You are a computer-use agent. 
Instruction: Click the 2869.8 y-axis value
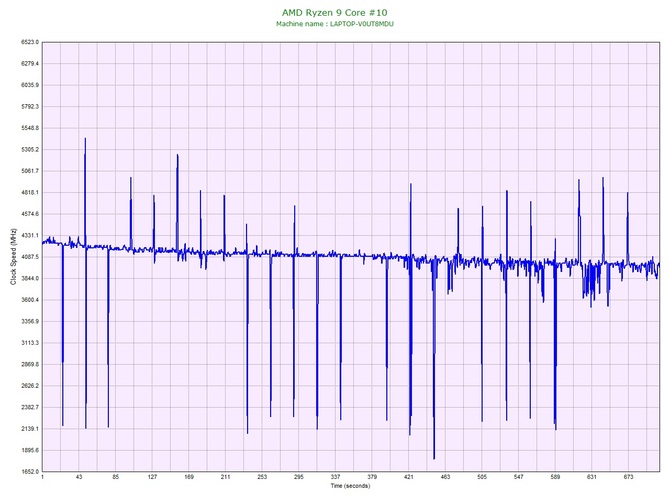click(30, 365)
